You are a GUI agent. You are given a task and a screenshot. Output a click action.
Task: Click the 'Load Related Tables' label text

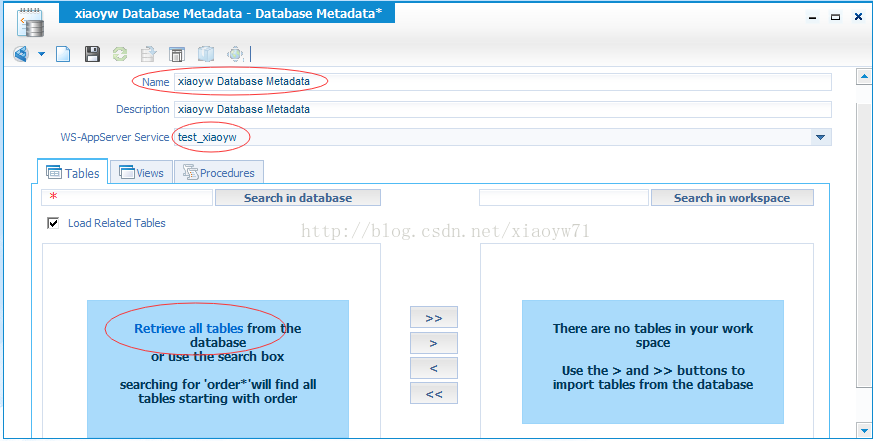[117, 223]
